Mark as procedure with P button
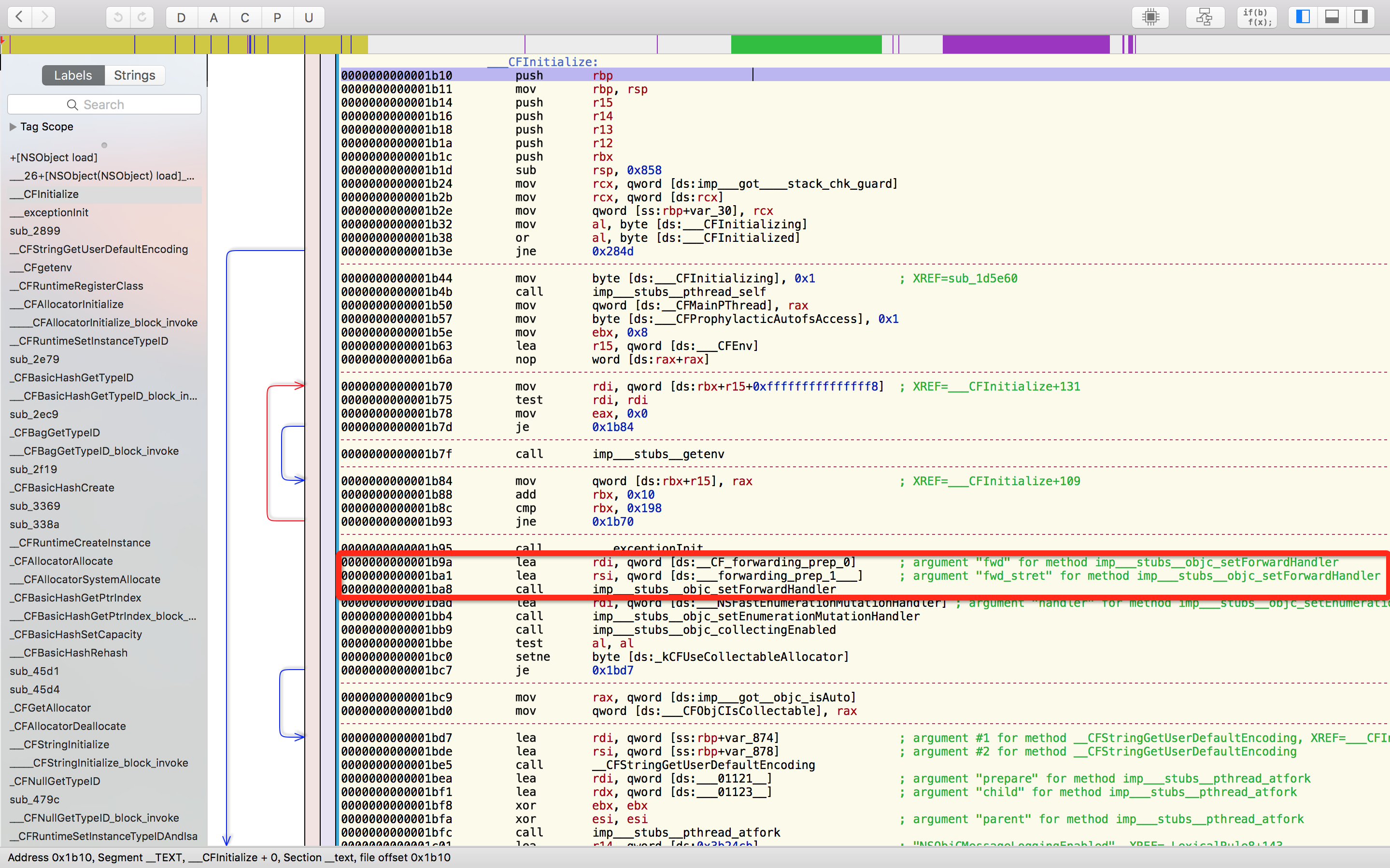 click(277, 17)
